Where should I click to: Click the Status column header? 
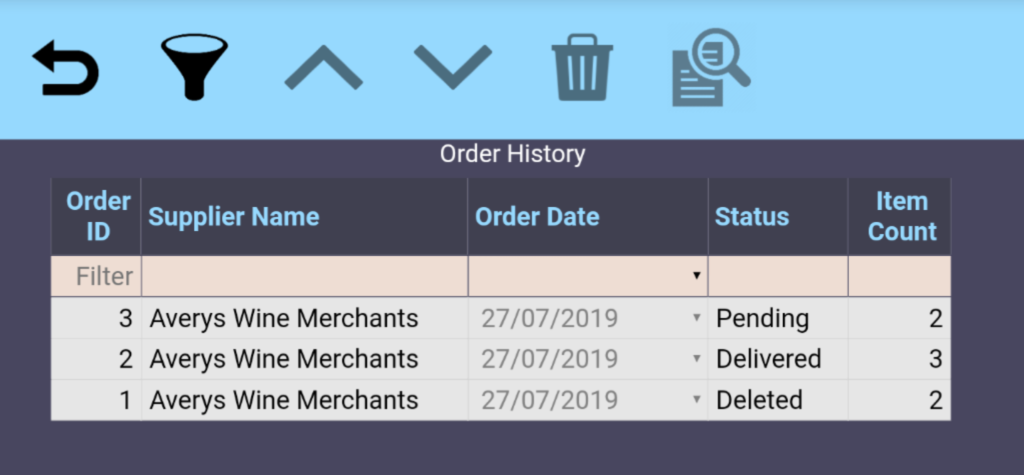[x=752, y=217]
